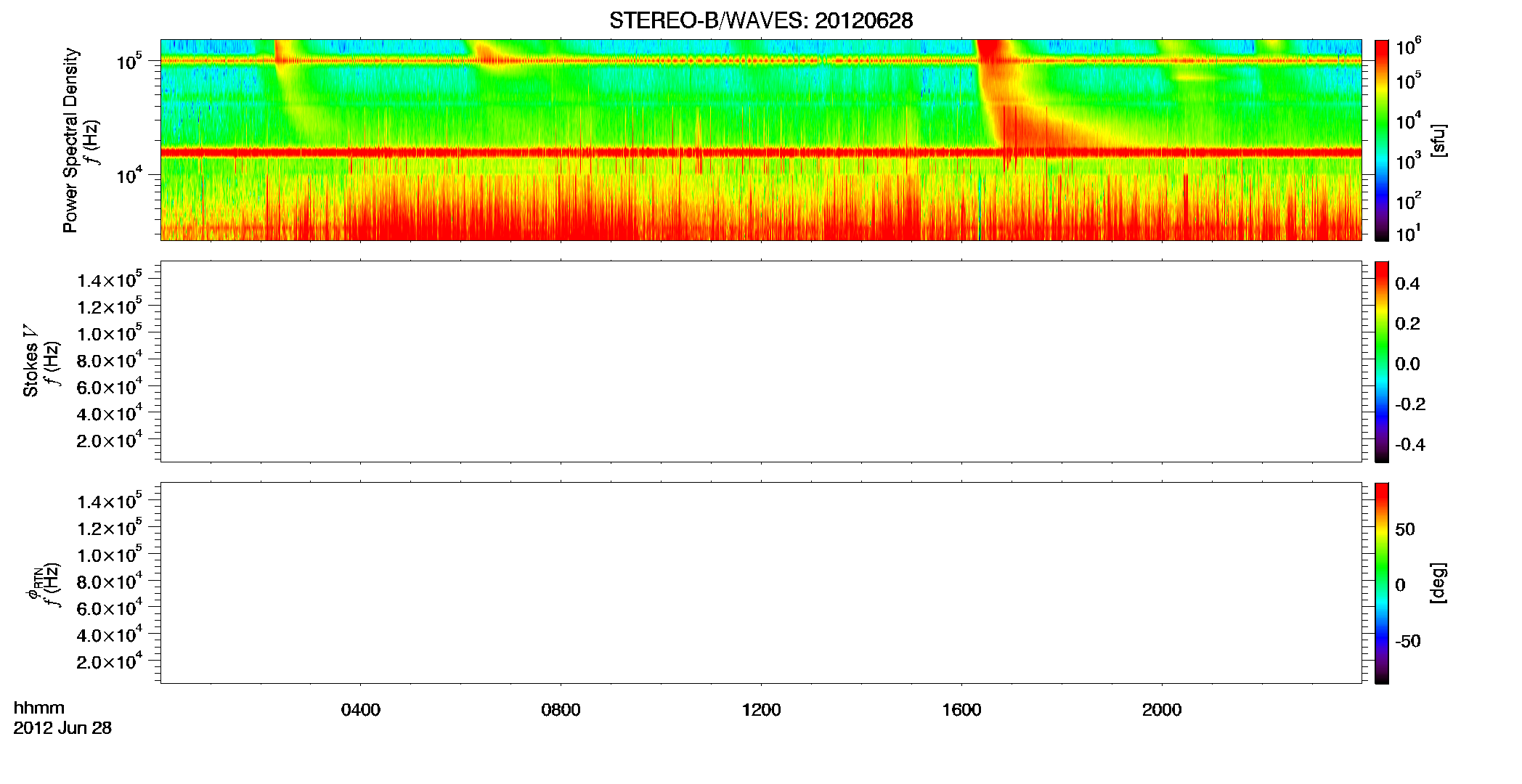The image size is (1522, 784).
Task: Click the 10^5 frequency tick of the spectrogram
Action: pyautogui.click(x=129, y=62)
